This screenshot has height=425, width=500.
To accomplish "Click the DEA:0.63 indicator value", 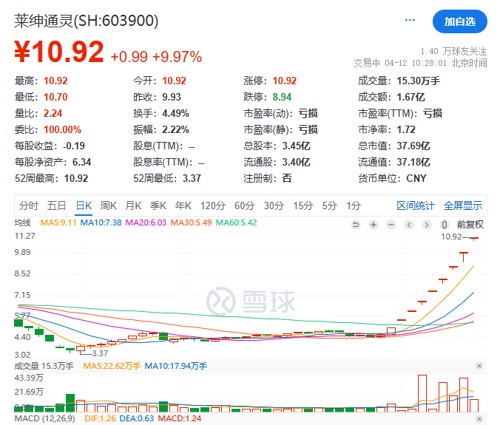I will [x=137, y=419].
